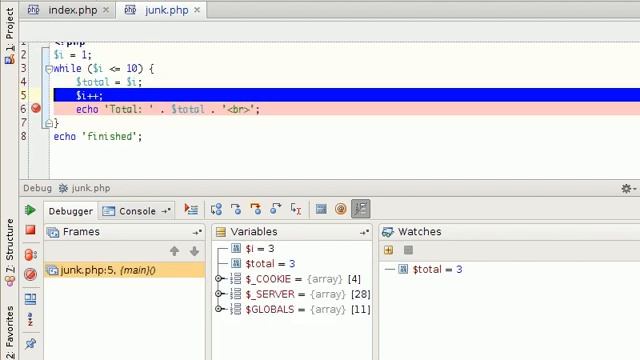Expand $_SERVER array variable
This screenshot has width=640, height=360.
219,294
